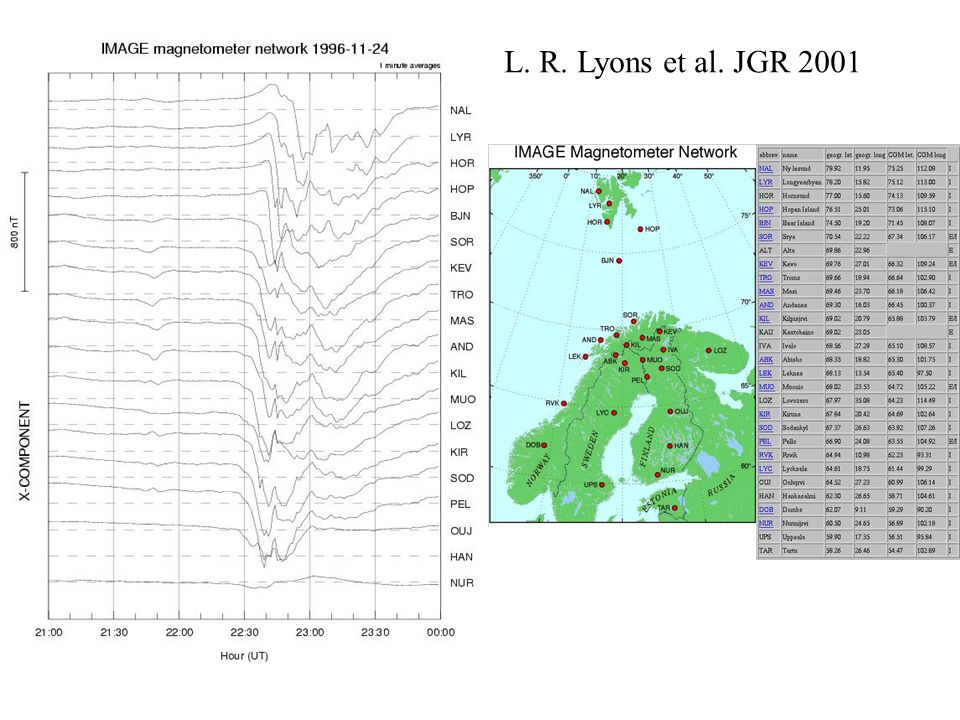
Task: Follow the ABK link in station table
Action: pos(766,359)
